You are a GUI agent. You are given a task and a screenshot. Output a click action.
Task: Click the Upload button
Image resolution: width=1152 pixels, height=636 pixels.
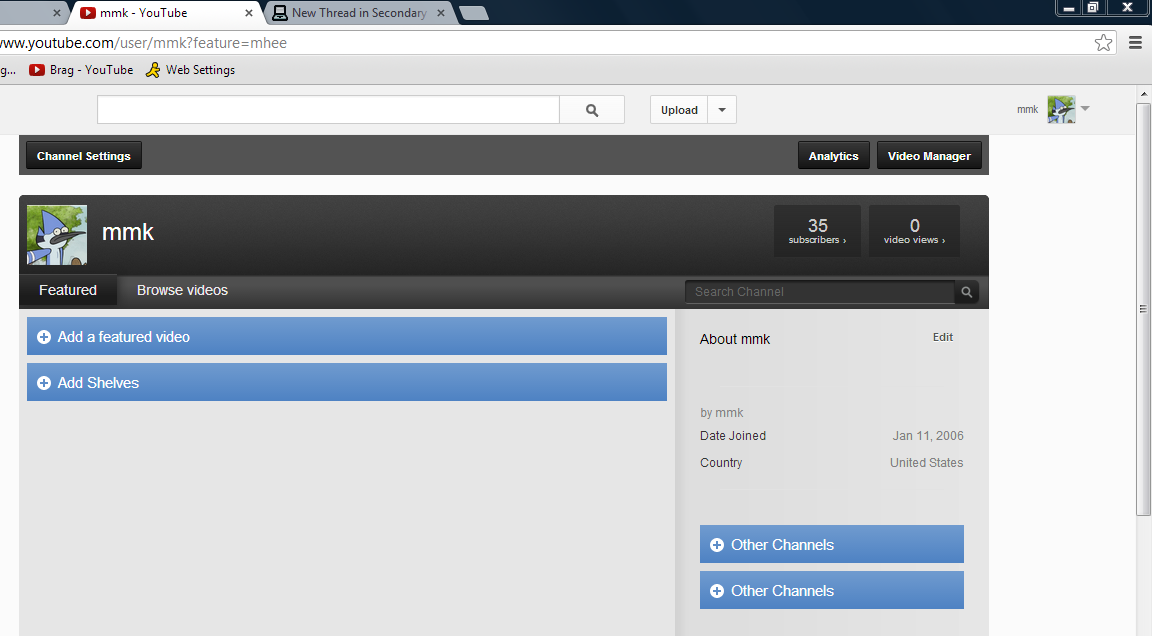coord(679,110)
